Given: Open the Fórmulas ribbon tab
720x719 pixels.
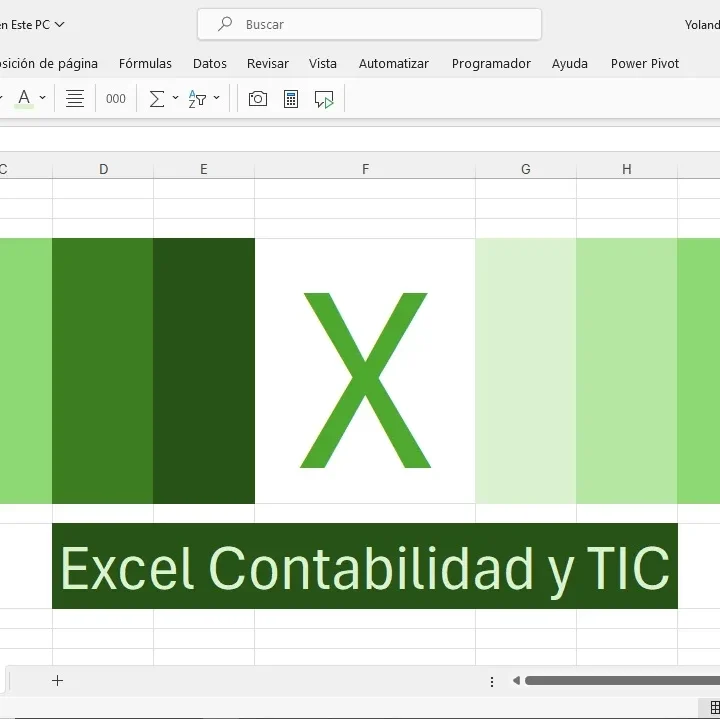Looking at the screenshot, I should click(x=145, y=63).
